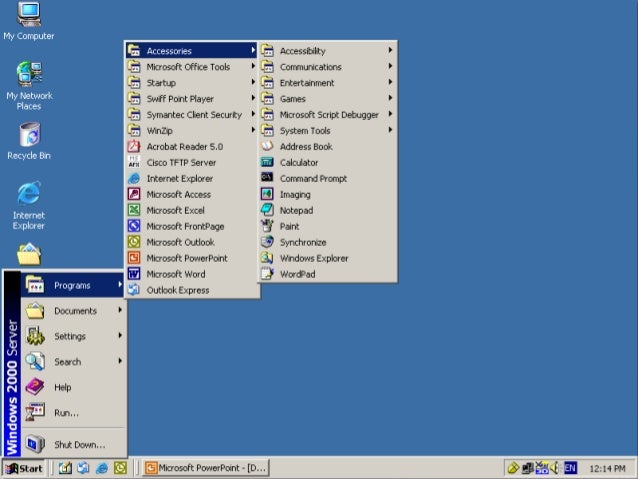Click the WordPad icon

[267, 274]
